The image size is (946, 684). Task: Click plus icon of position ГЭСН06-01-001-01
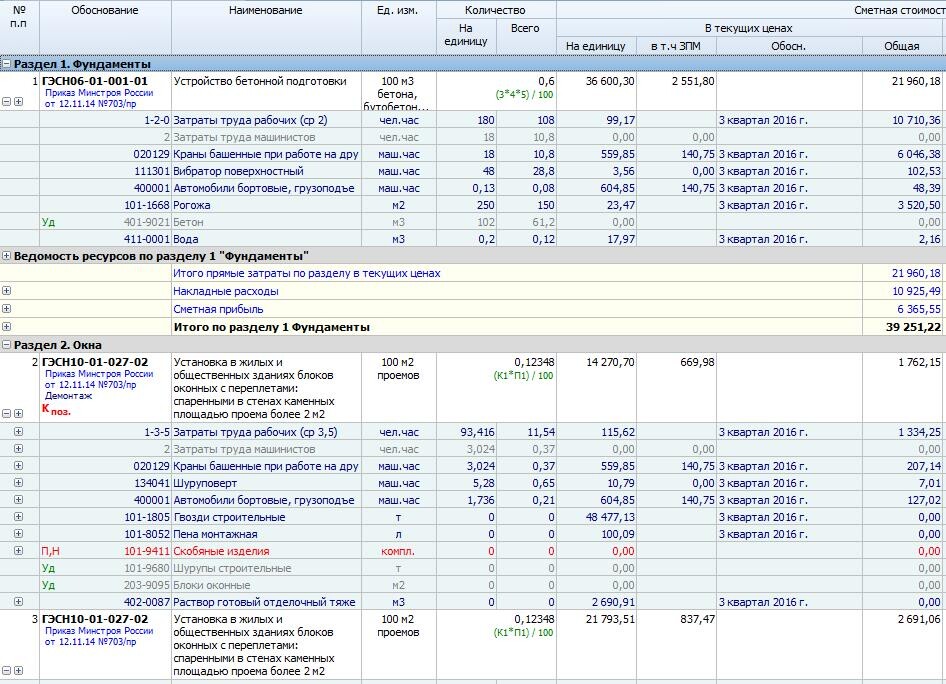click(x=18, y=101)
